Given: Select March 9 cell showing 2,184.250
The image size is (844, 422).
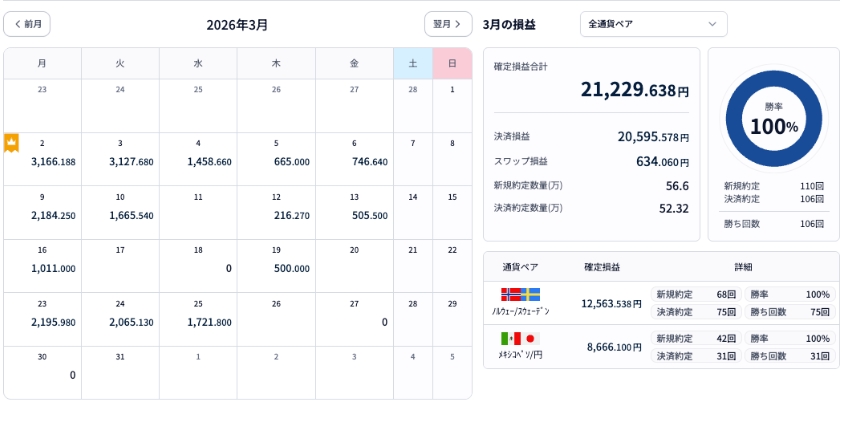Looking at the screenshot, I should coord(43,213).
